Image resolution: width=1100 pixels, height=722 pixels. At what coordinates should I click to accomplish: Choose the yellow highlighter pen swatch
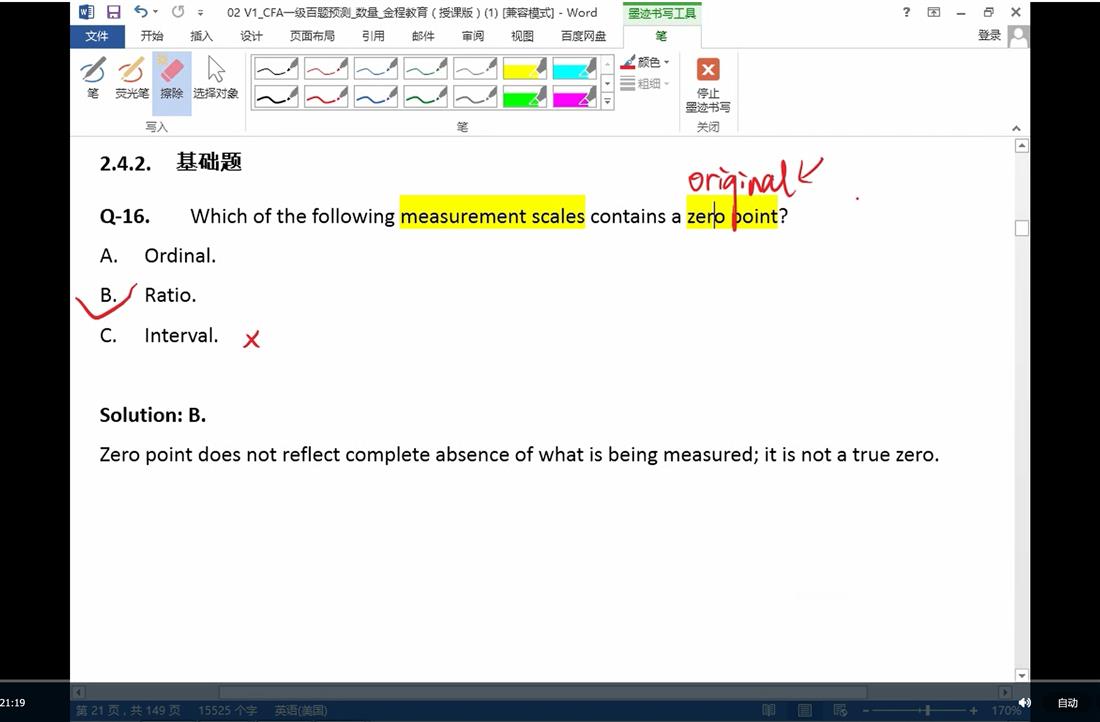[x=524, y=68]
